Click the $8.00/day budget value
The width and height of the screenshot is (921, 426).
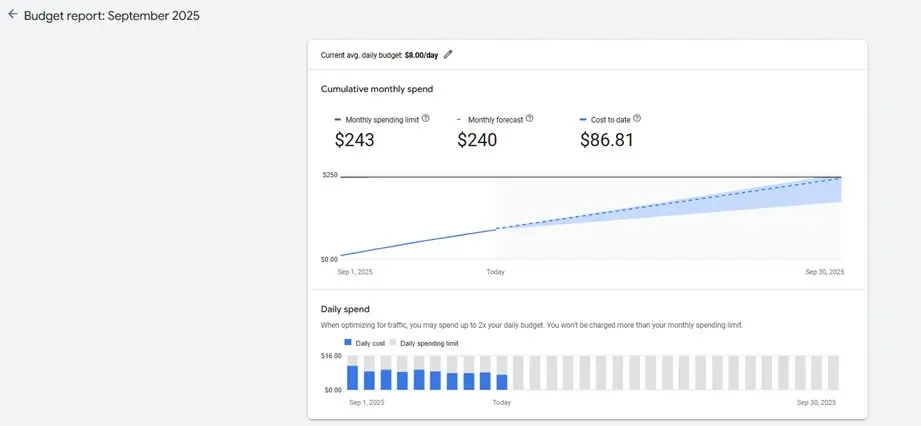(422, 55)
